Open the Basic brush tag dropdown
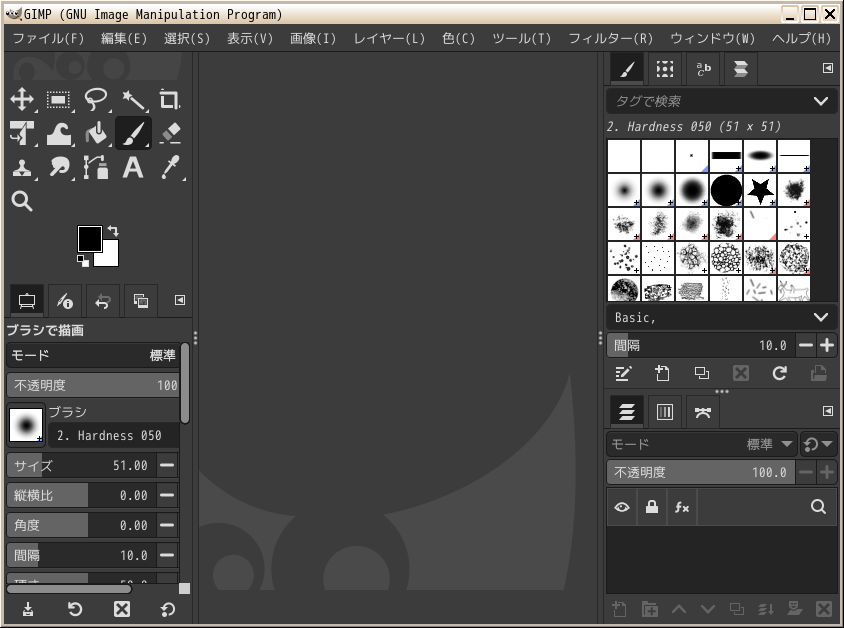This screenshot has height=628, width=844. [821, 317]
